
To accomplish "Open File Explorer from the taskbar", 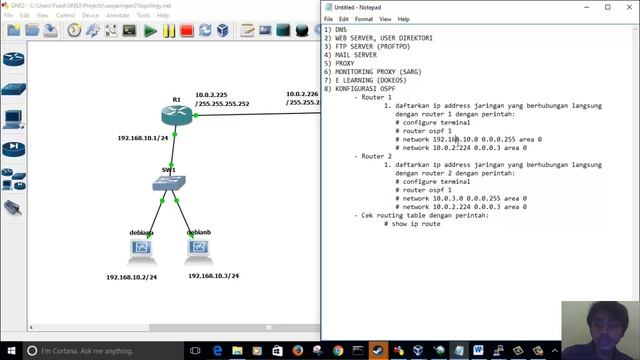I will click(x=237, y=351).
